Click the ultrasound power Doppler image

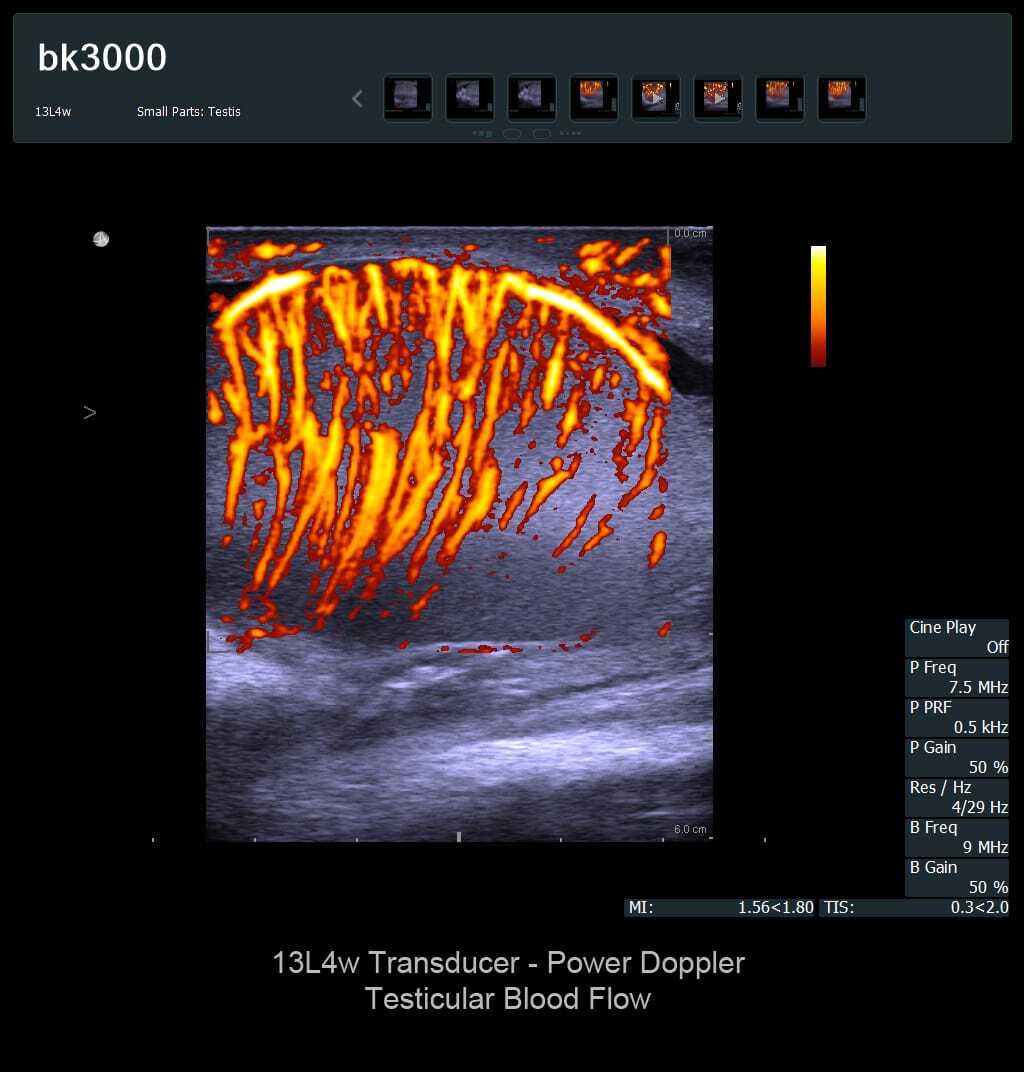(x=459, y=533)
